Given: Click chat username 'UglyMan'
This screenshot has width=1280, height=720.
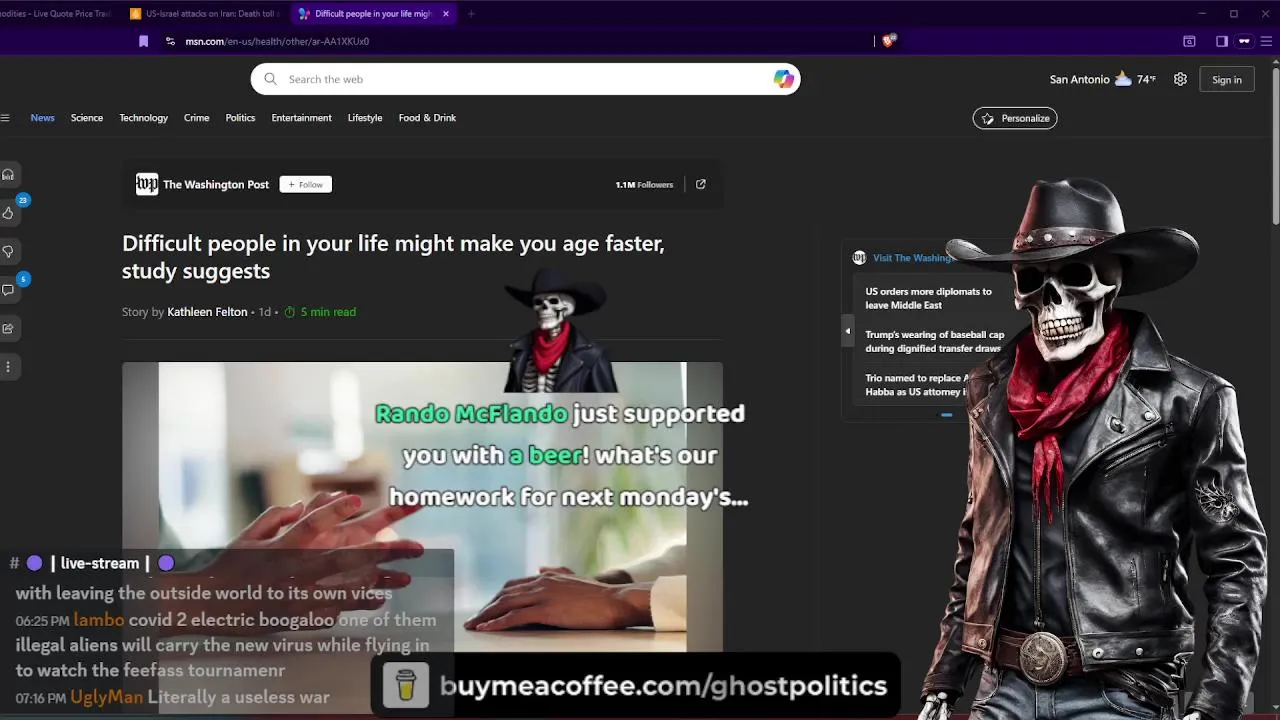Looking at the screenshot, I should point(107,697).
